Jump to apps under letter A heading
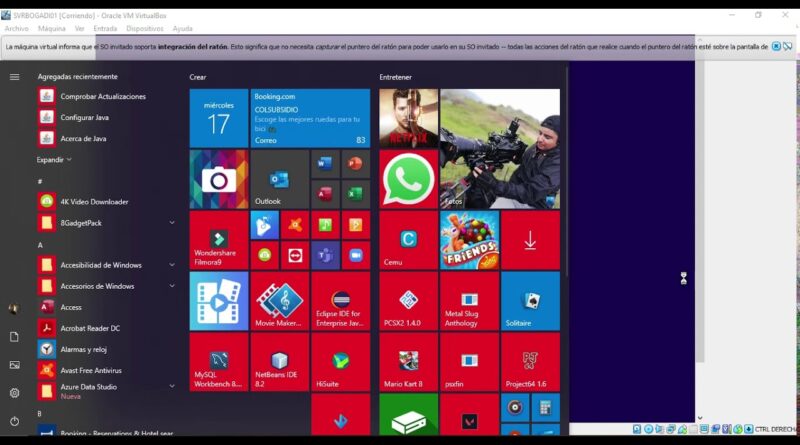 tap(40, 245)
